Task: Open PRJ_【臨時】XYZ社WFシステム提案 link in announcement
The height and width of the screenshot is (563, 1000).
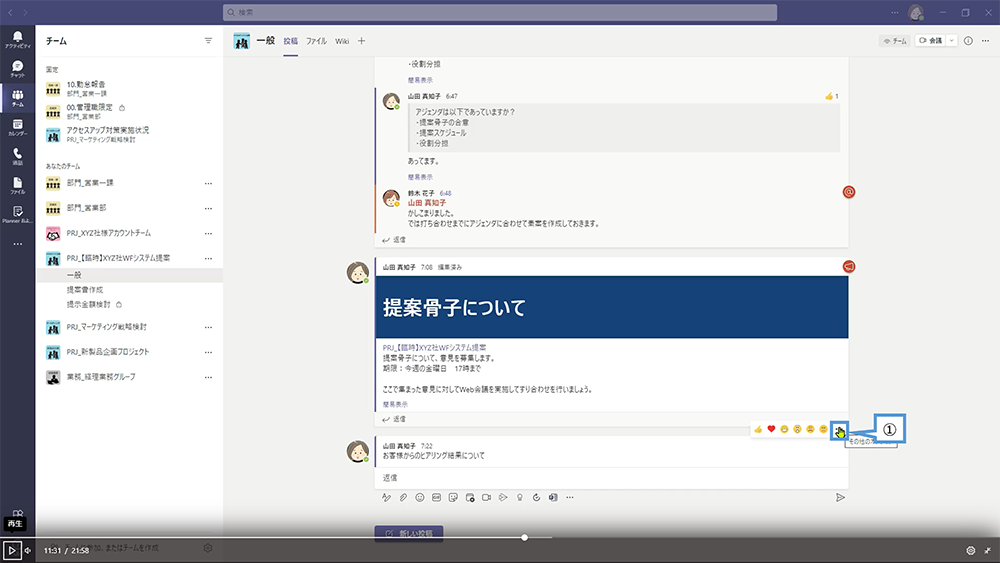Action: [x=434, y=347]
